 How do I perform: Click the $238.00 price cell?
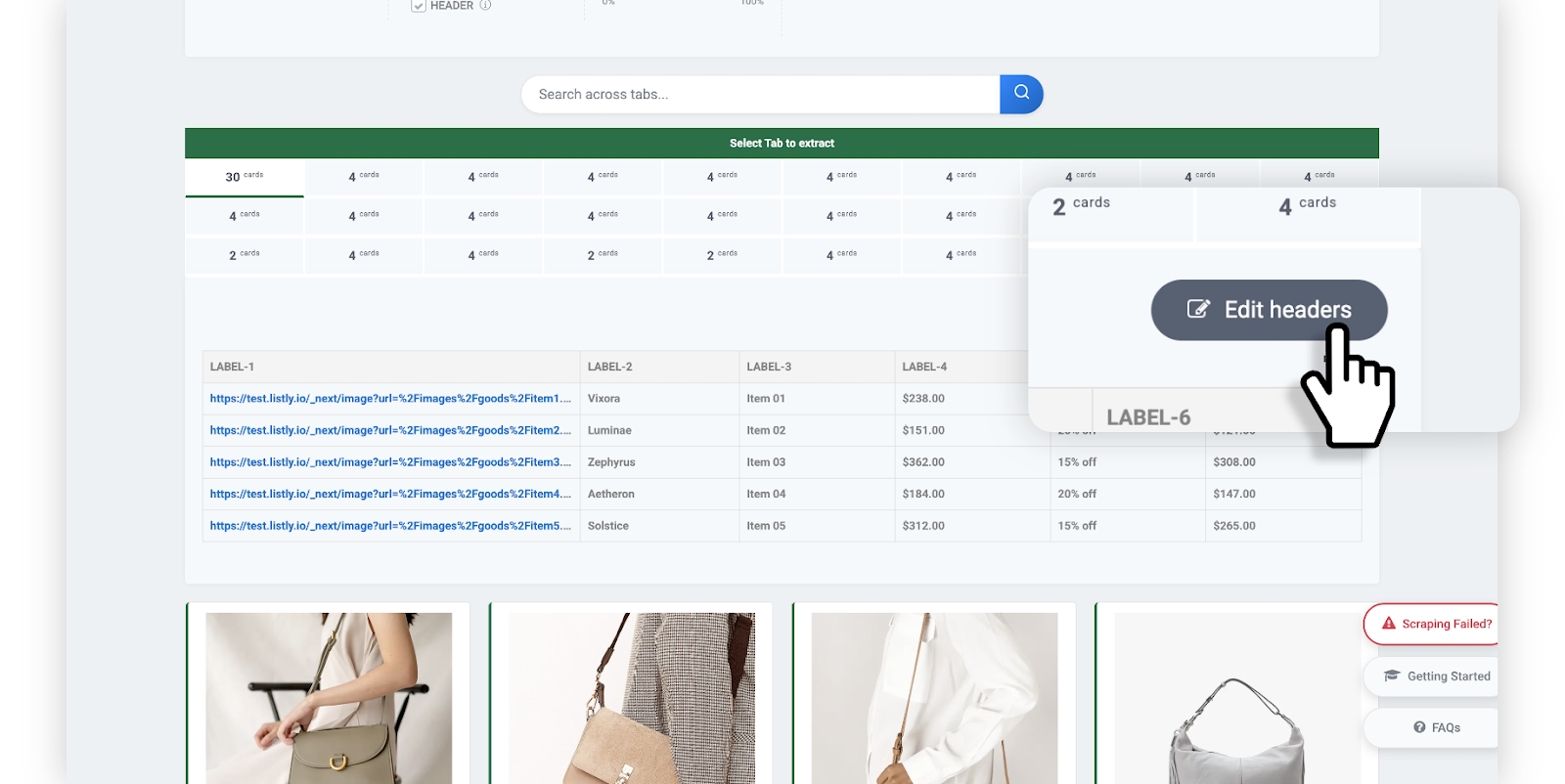pos(923,399)
